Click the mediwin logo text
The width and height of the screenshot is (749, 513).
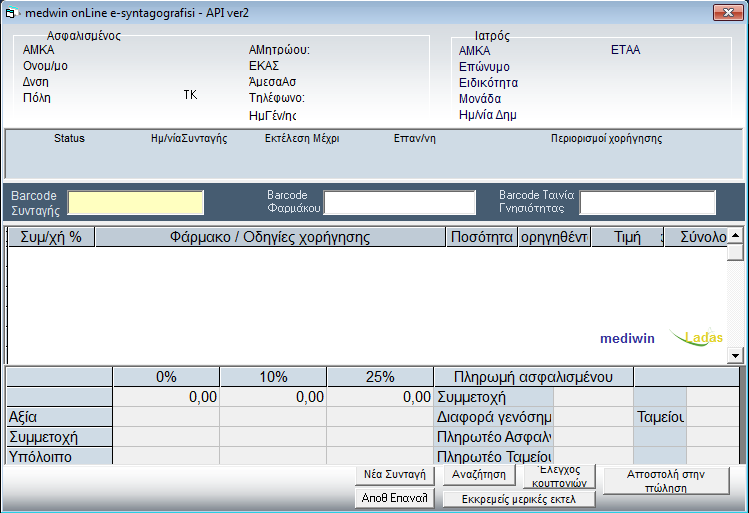pos(627,338)
